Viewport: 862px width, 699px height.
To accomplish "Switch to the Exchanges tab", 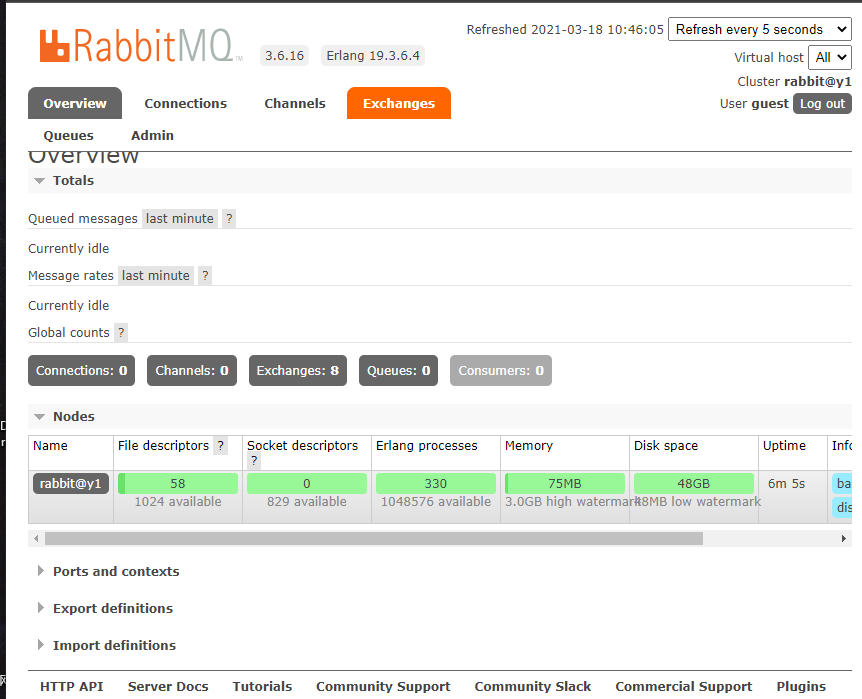I will coord(399,103).
